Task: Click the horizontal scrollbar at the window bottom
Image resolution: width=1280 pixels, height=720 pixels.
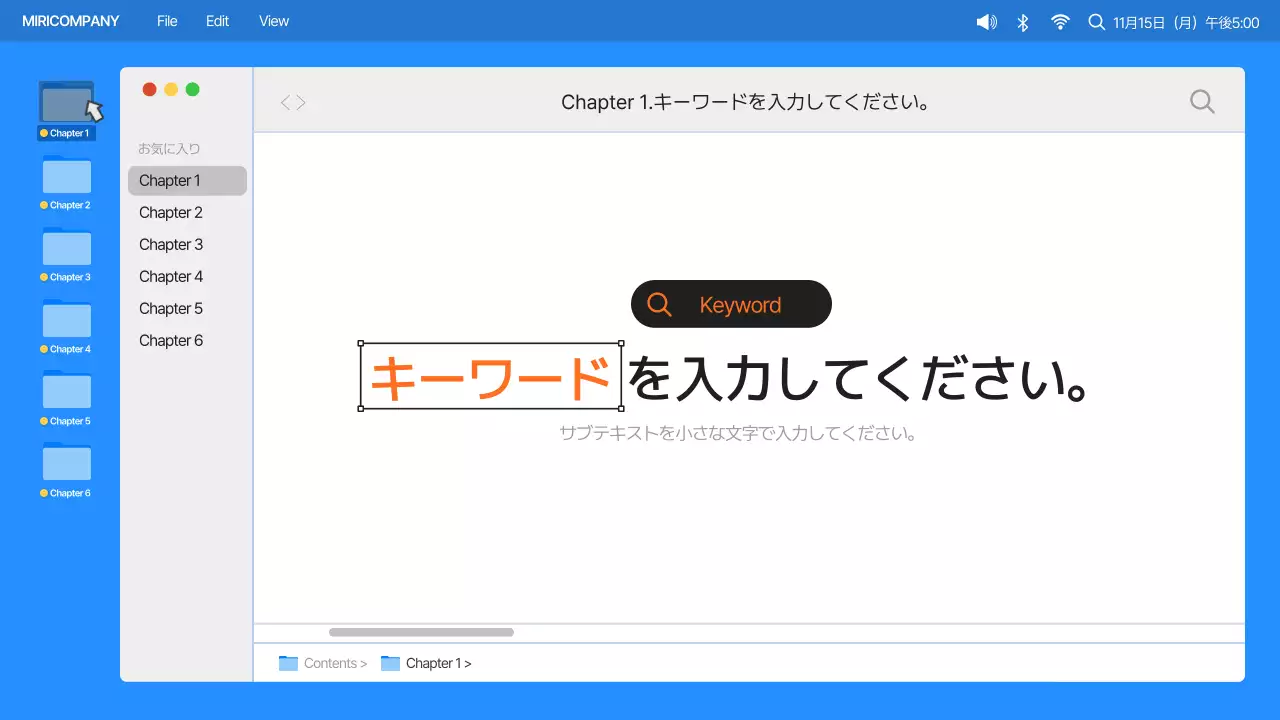Action: point(420,631)
